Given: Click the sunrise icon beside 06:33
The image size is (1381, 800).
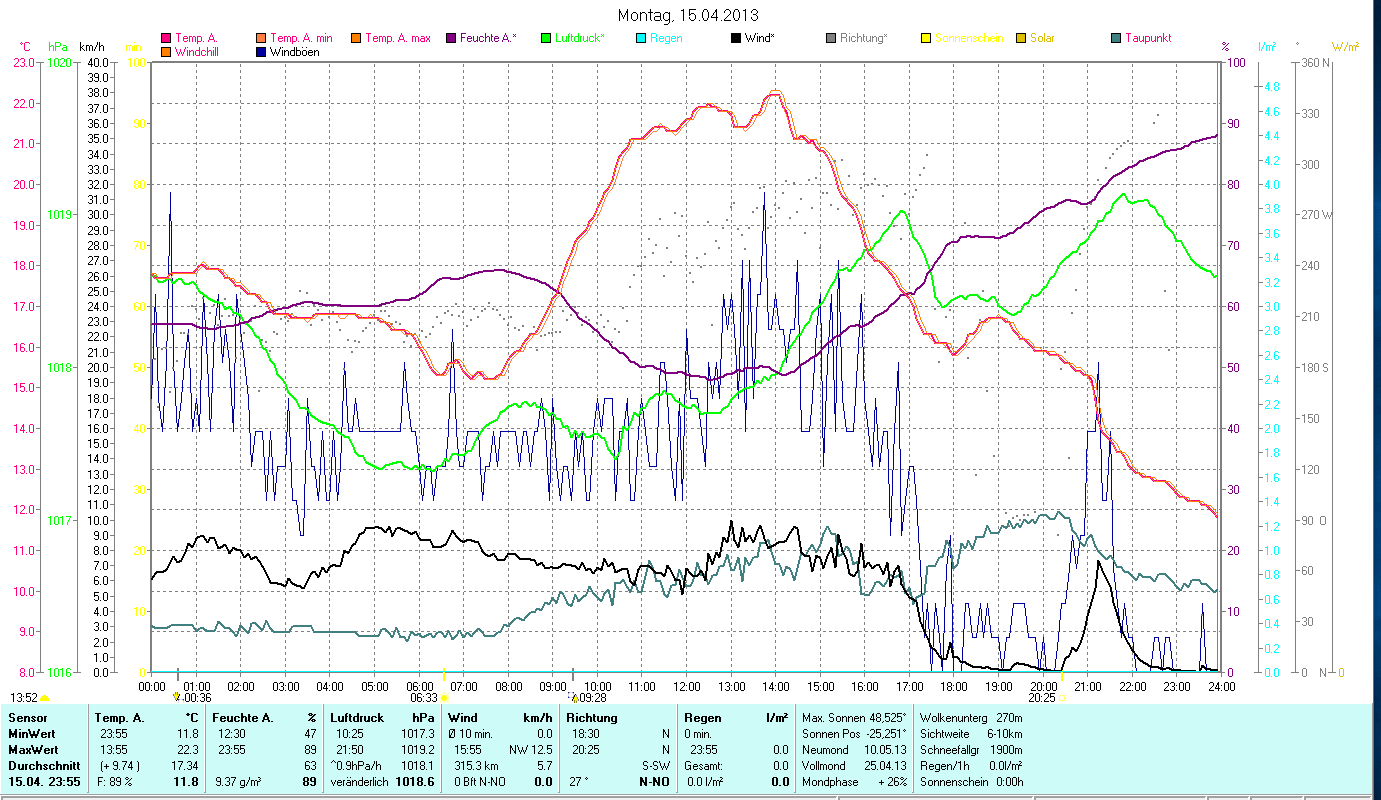Looking at the screenshot, I should point(443,697).
